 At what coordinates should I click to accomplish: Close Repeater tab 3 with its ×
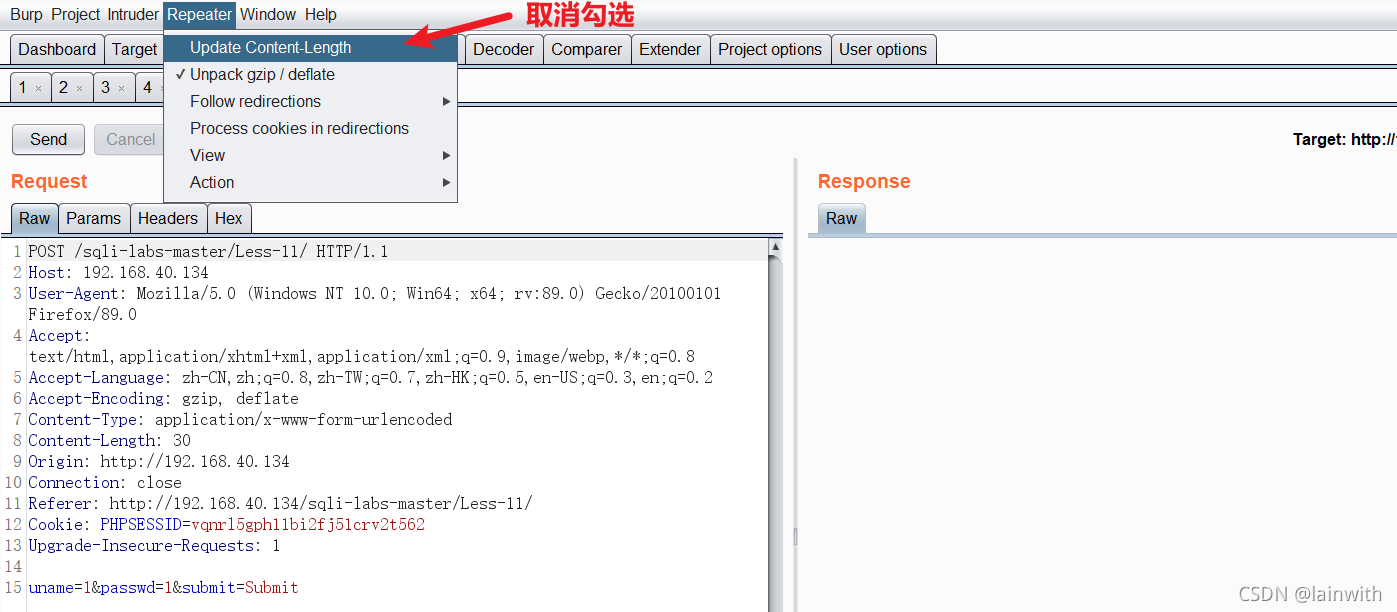(x=122, y=88)
